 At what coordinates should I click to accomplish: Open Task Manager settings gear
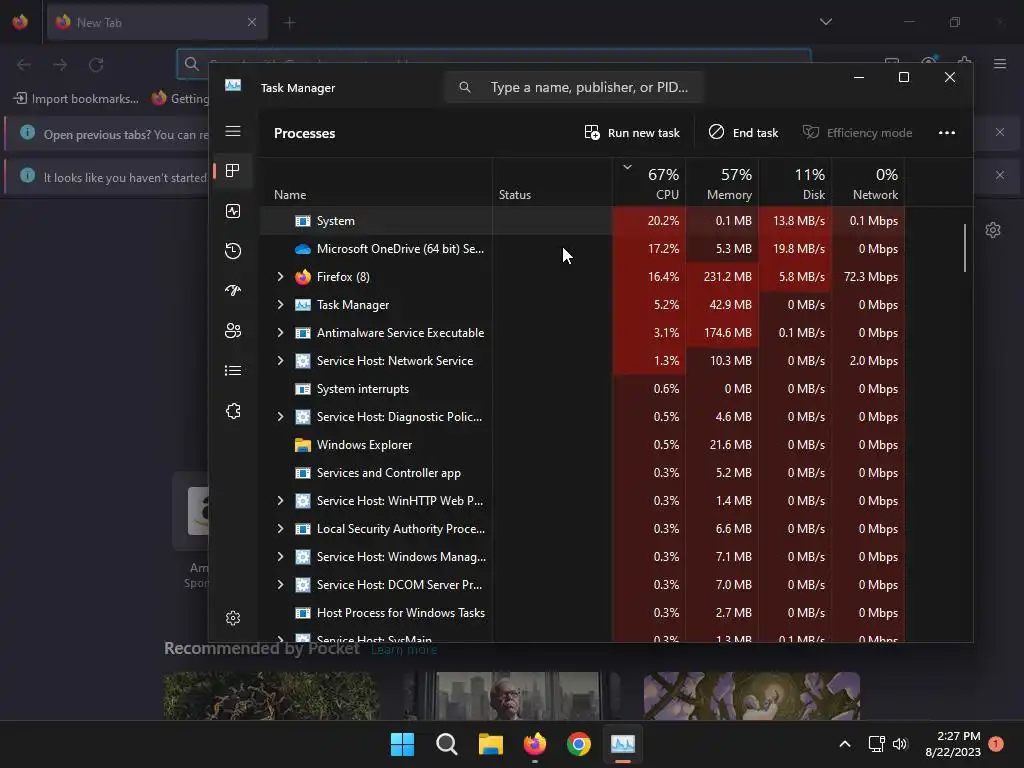(x=233, y=618)
